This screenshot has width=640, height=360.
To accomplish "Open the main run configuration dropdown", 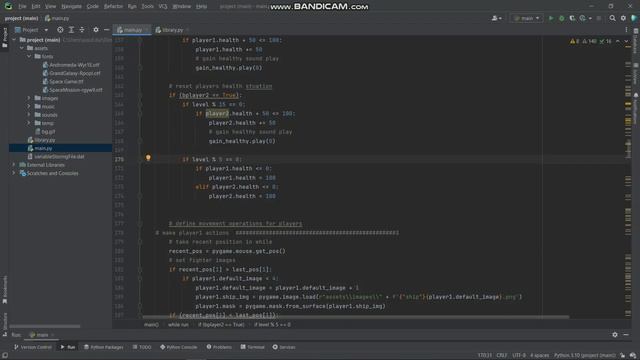I will click(x=527, y=18).
